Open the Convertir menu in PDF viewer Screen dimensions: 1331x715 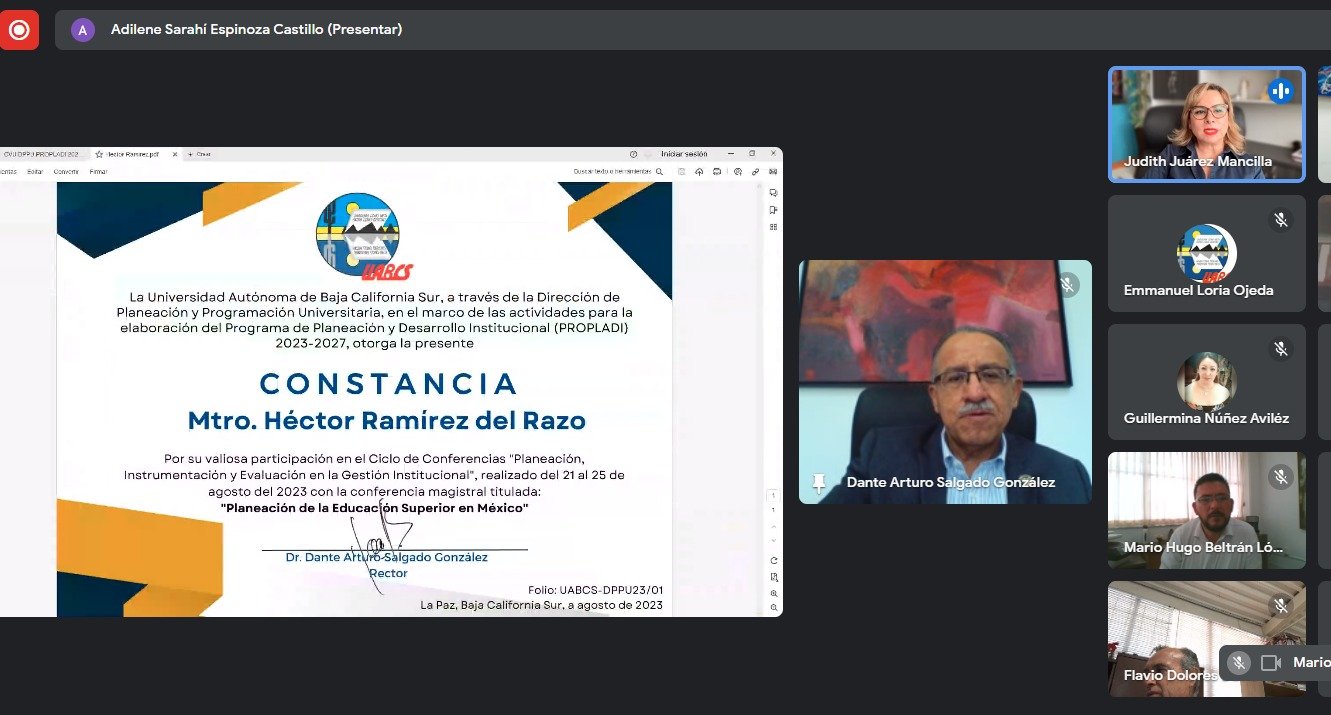click(x=66, y=172)
